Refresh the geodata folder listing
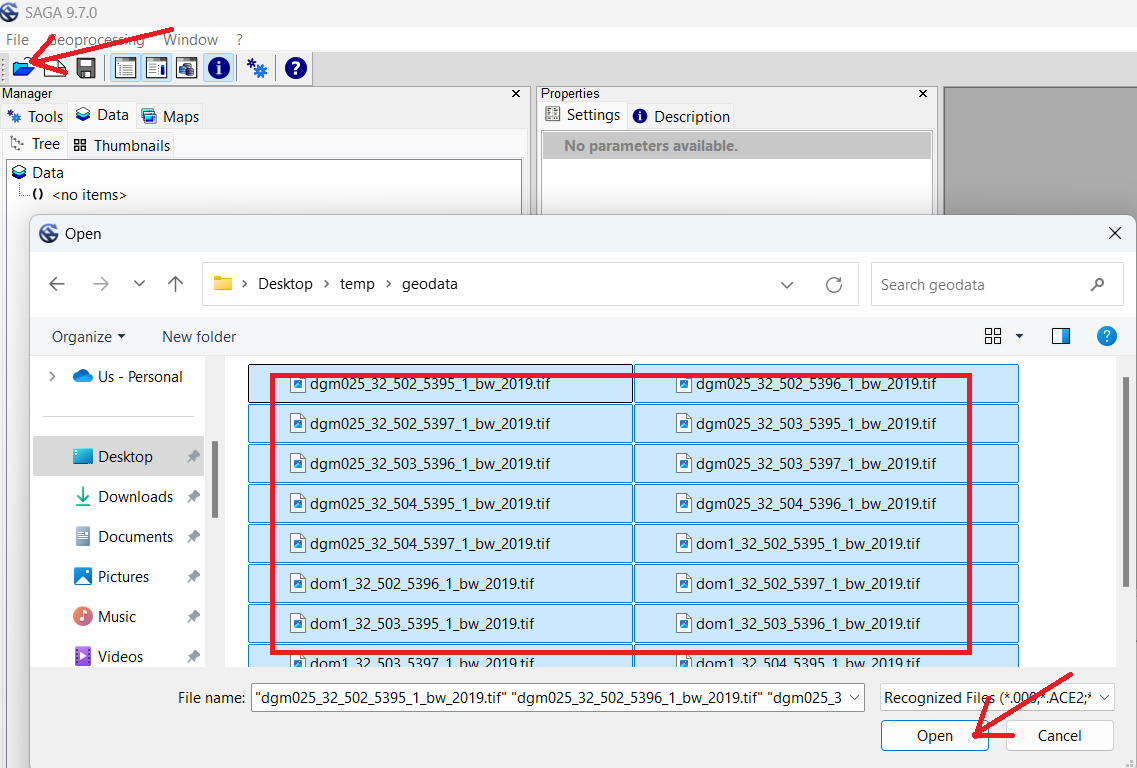 coord(833,285)
